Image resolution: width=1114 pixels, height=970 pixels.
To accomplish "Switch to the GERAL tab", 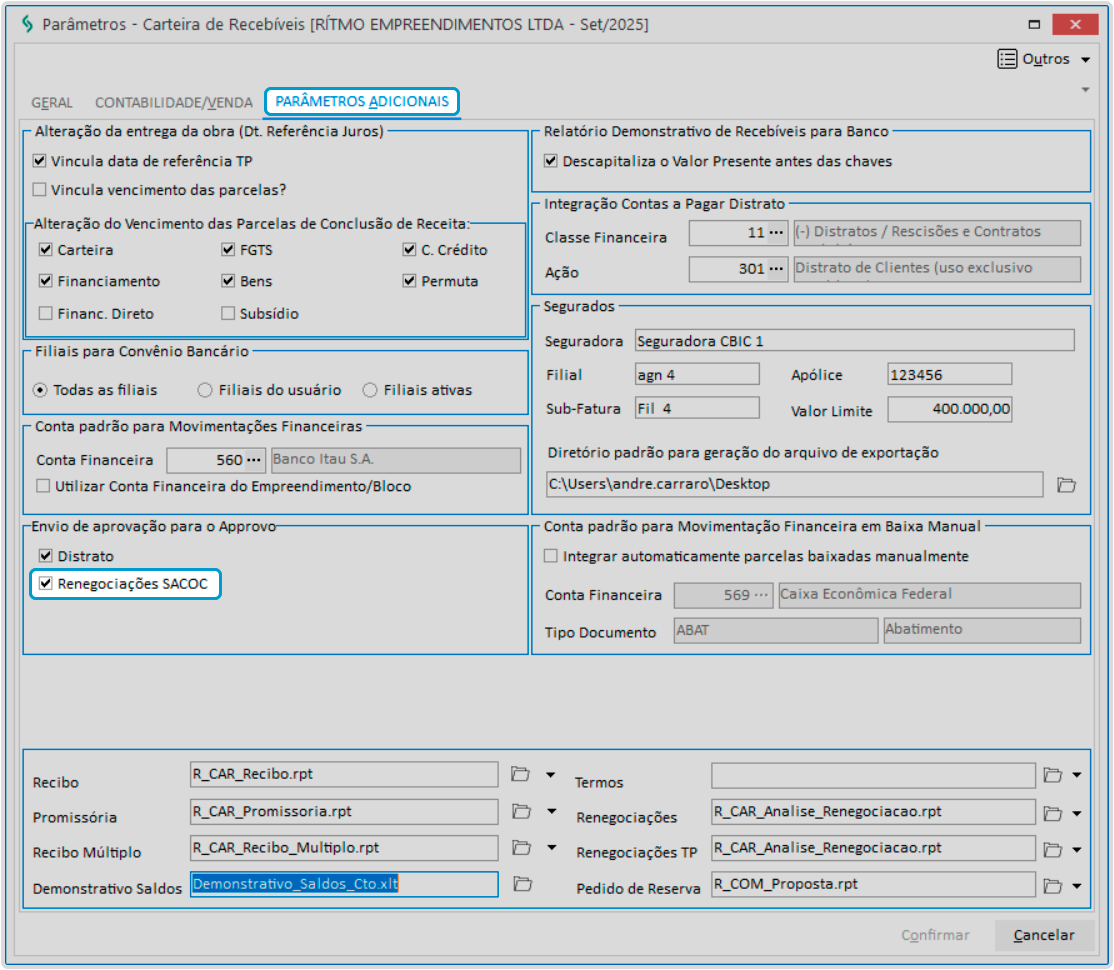I will tap(52, 103).
